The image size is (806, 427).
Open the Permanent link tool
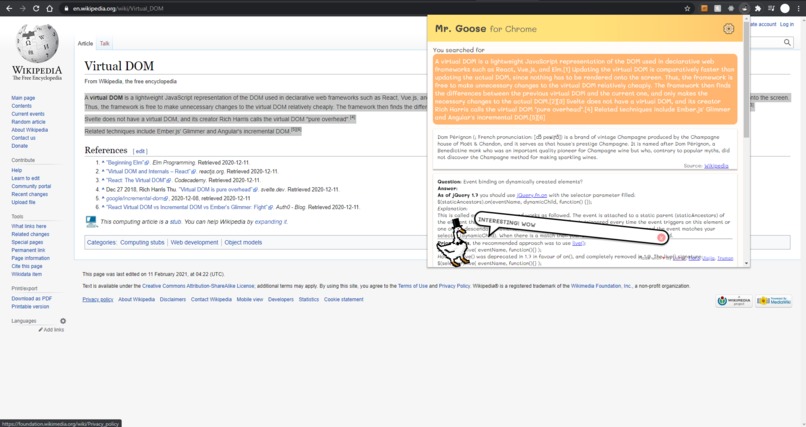28,250
